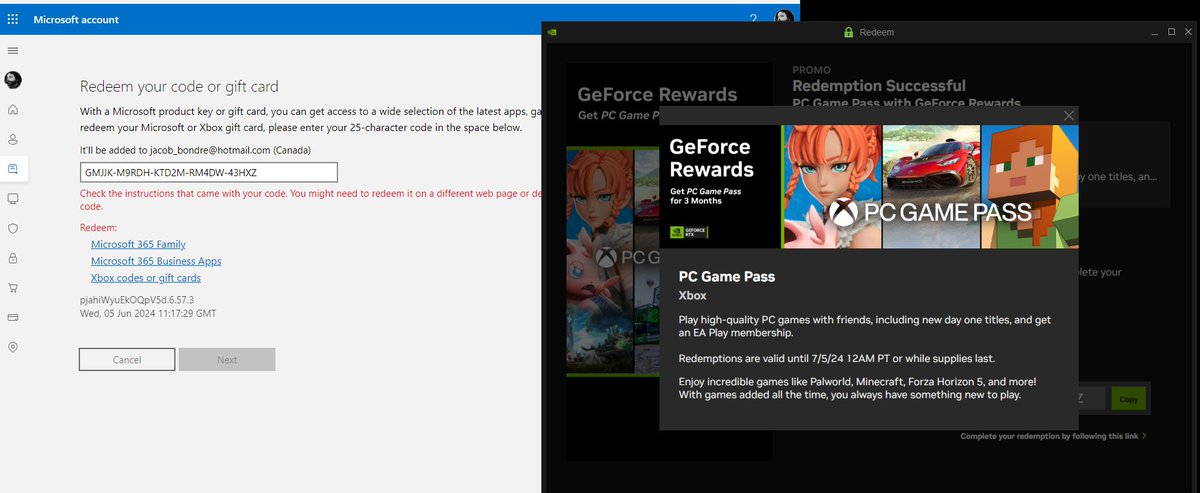This screenshot has height=493, width=1200.
Task: Expand the hamburger navigation menu
Action: [x=13, y=50]
